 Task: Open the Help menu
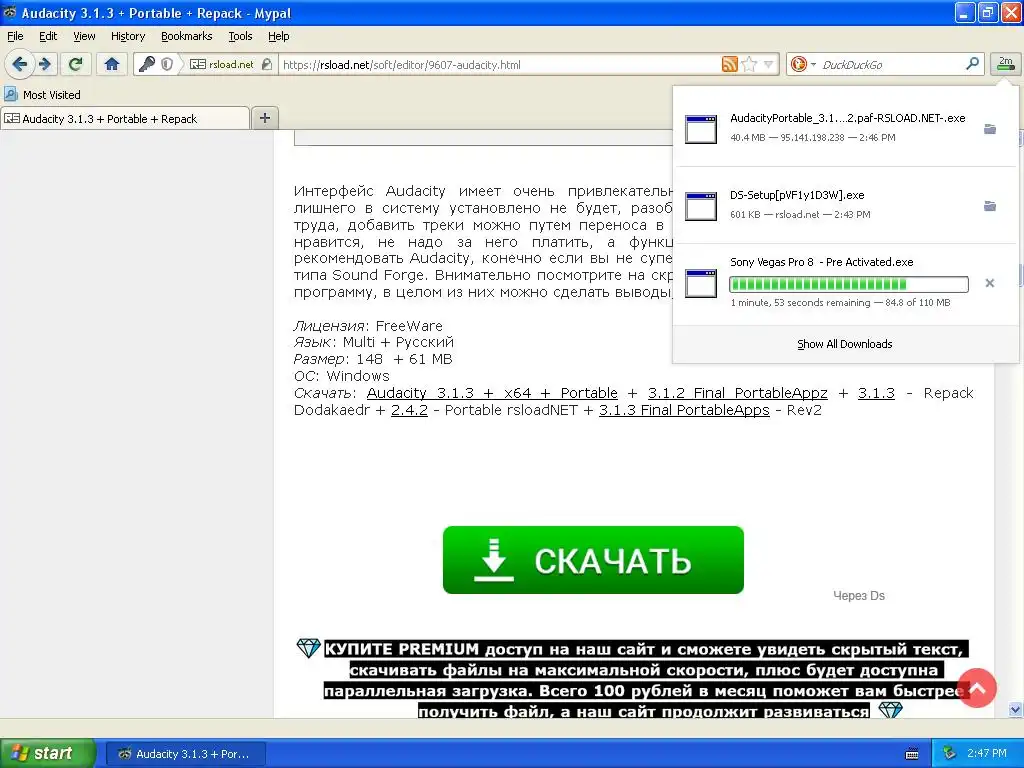(x=278, y=36)
